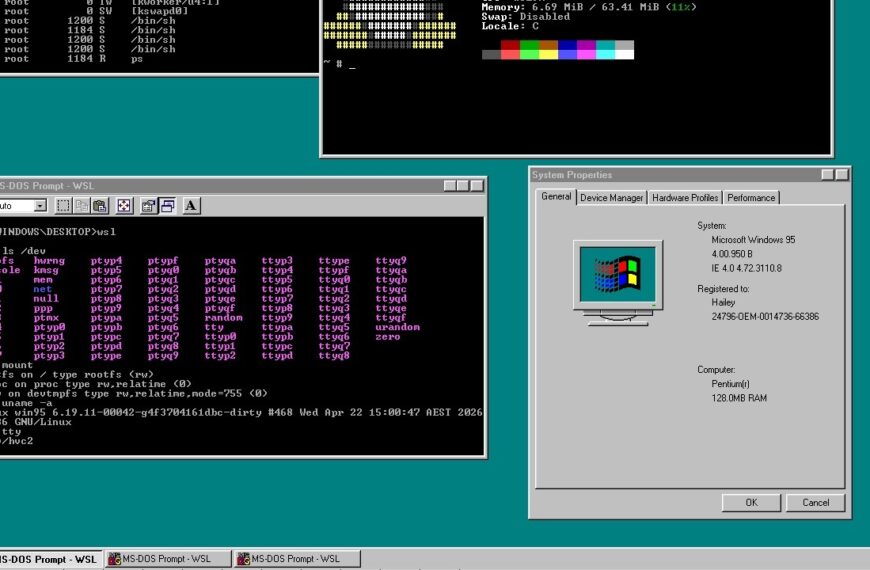Click 'urandom' in the /dev listing

(x=397, y=327)
